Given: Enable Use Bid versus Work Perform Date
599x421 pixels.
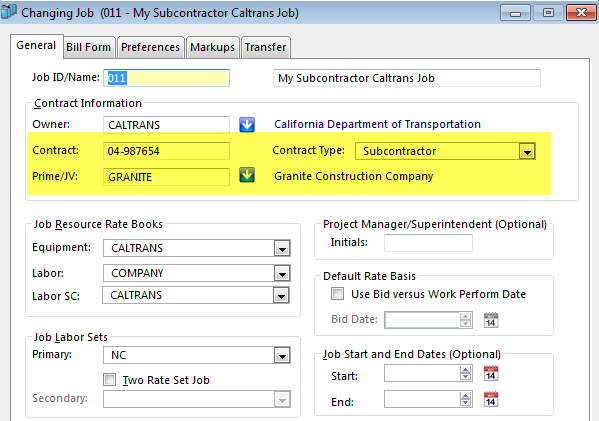Looking at the screenshot, I should click(337, 294).
